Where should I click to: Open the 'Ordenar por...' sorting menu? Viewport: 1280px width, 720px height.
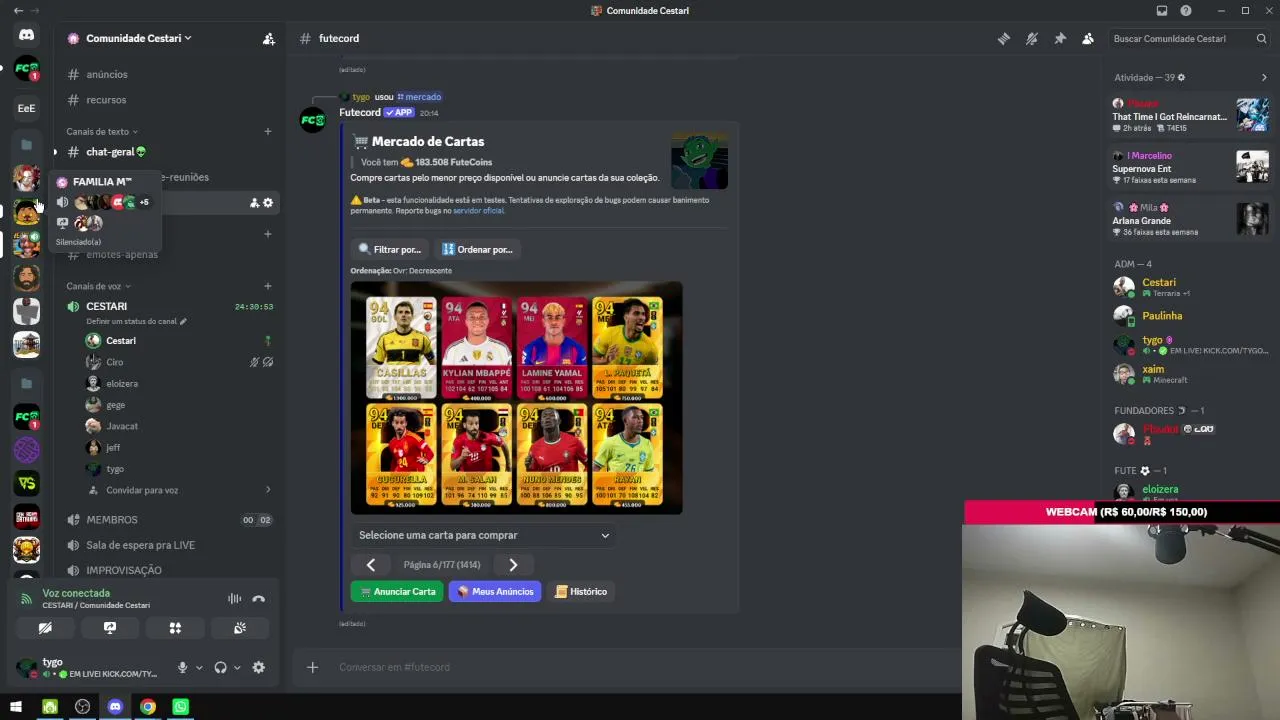tap(478, 249)
